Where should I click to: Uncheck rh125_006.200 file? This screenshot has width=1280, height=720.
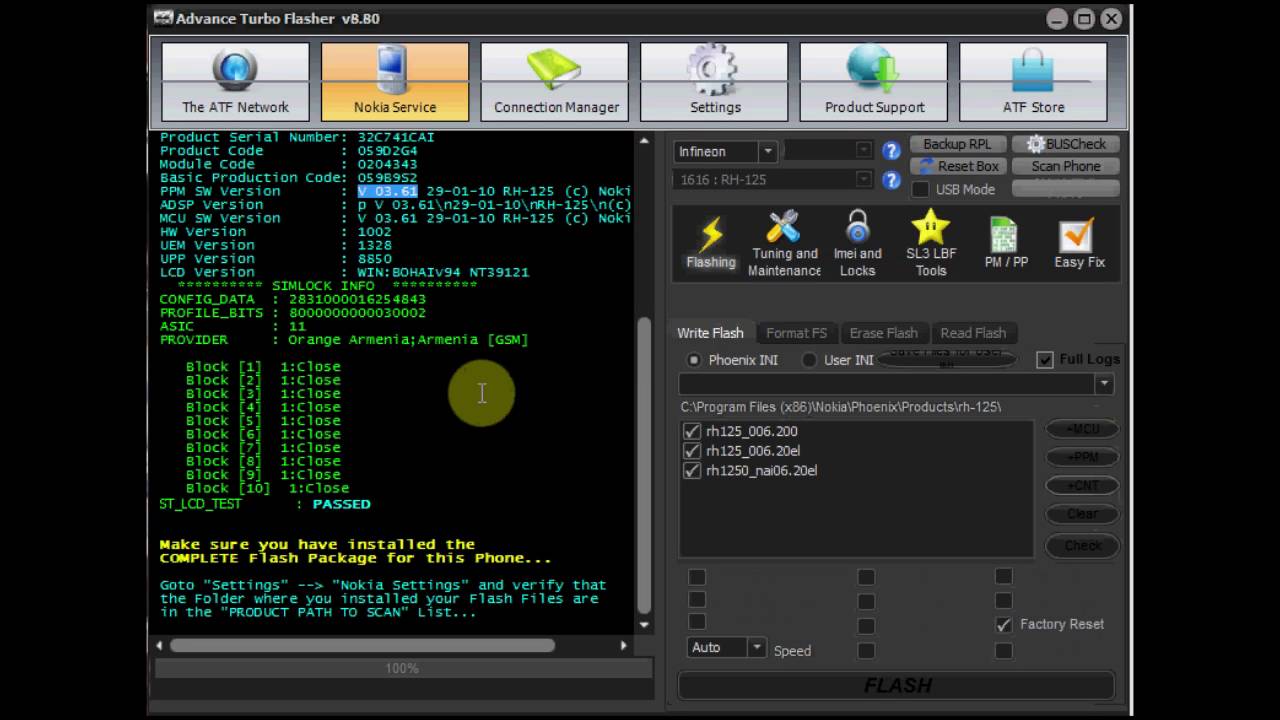tap(692, 431)
